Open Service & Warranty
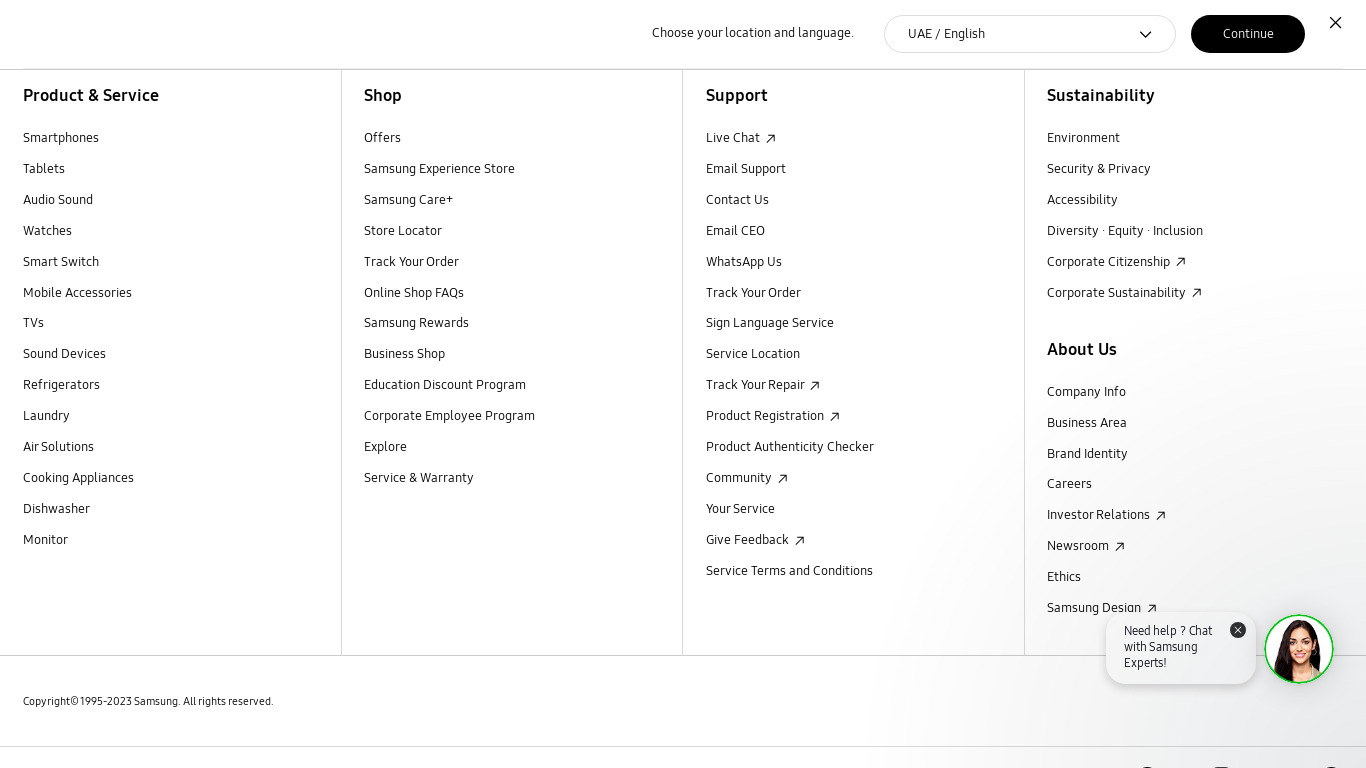 coord(419,478)
